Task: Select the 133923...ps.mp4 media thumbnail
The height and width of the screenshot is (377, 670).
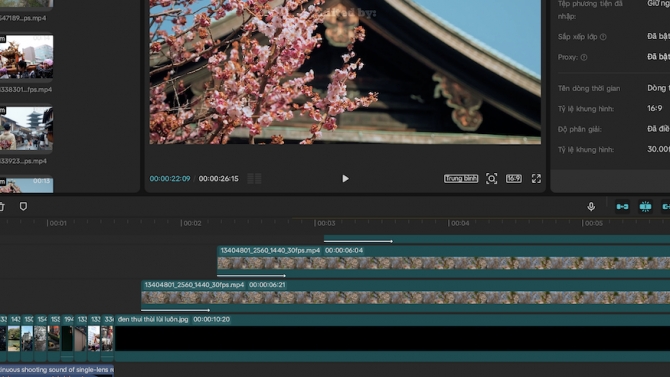Action: [x=26, y=128]
